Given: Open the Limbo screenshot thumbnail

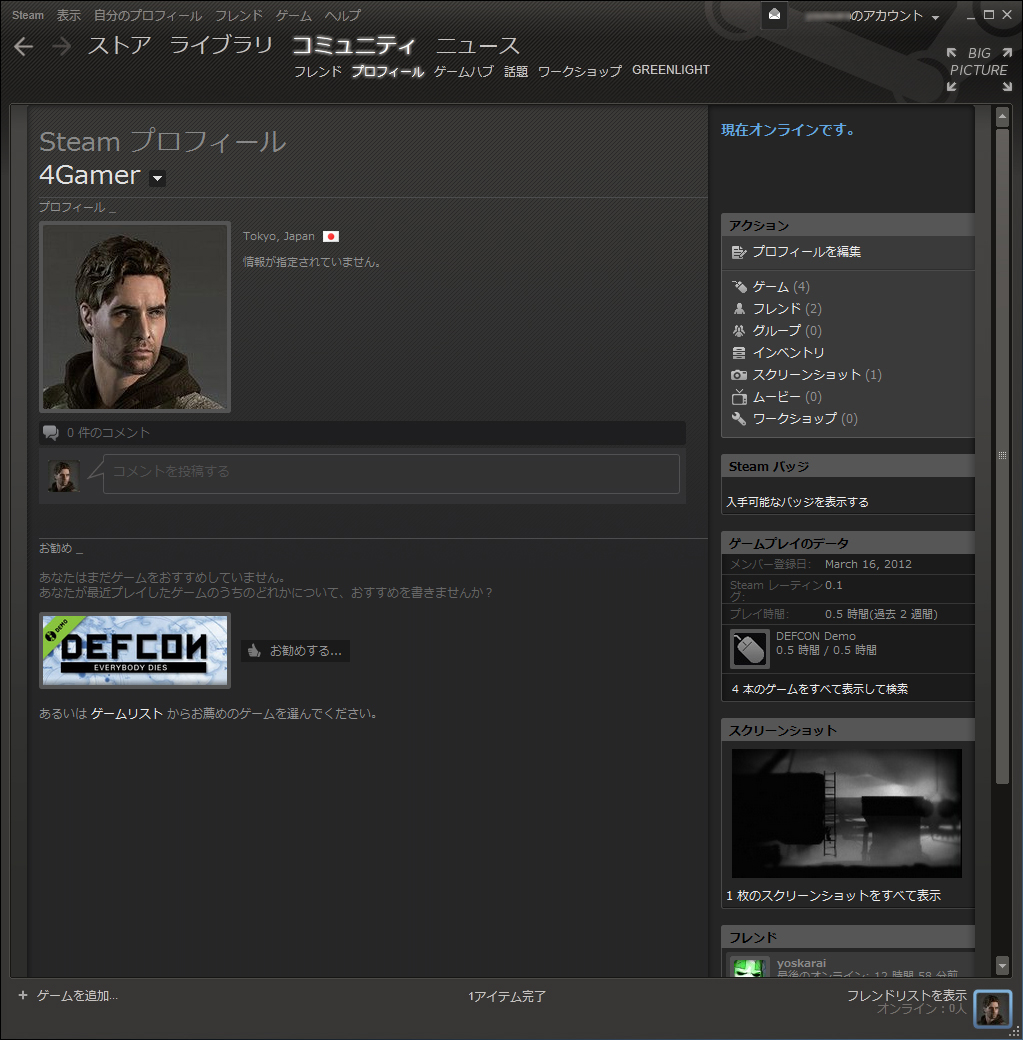Looking at the screenshot, I should 846,813.
